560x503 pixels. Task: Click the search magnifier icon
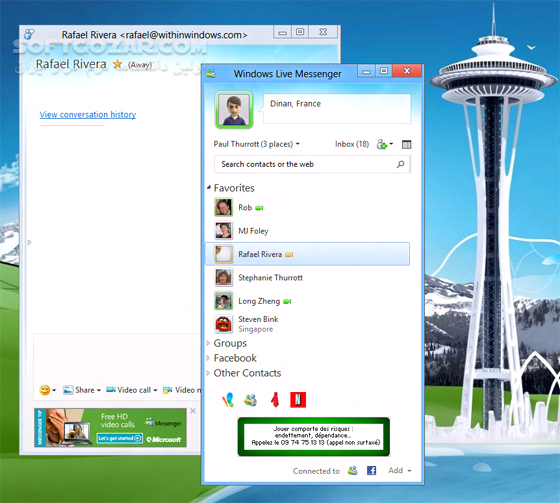point(400,164)
